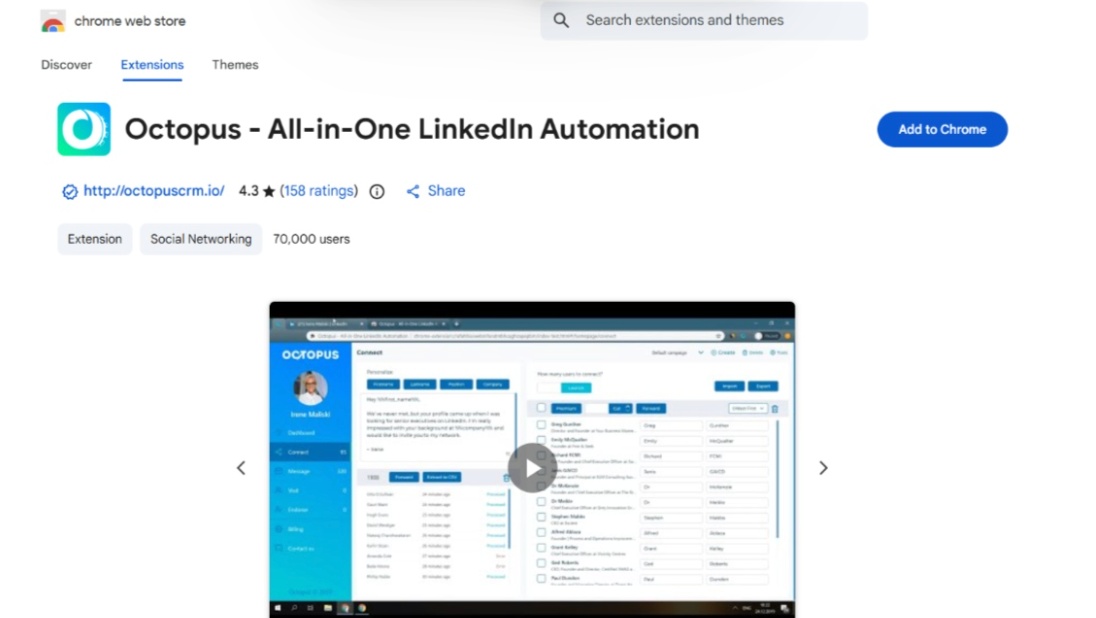
Task: Click the search magnifier icon
Action: click(561, 20)
